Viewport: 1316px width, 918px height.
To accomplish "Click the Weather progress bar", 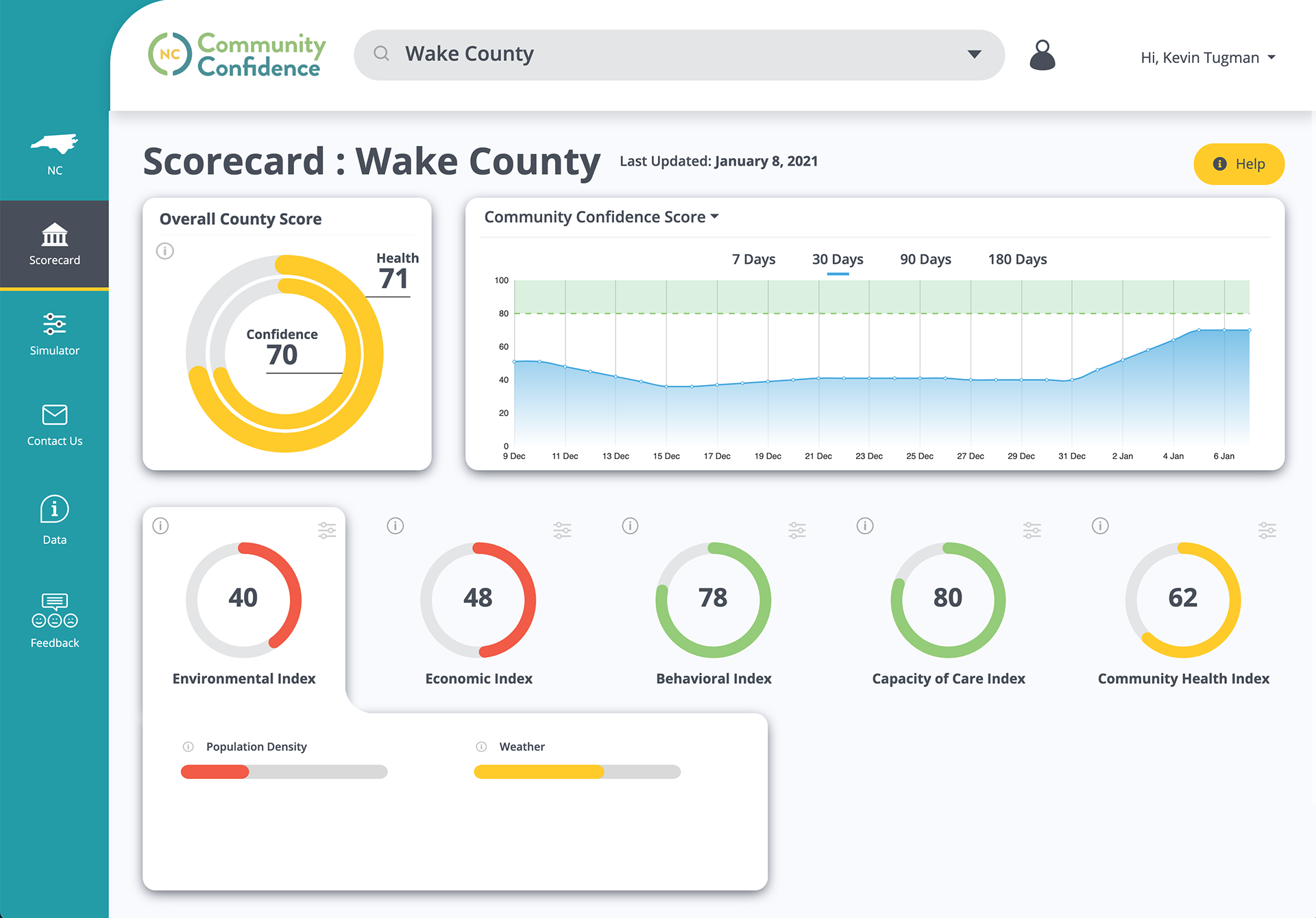I will pyautogui.click(x=576, y=772).
